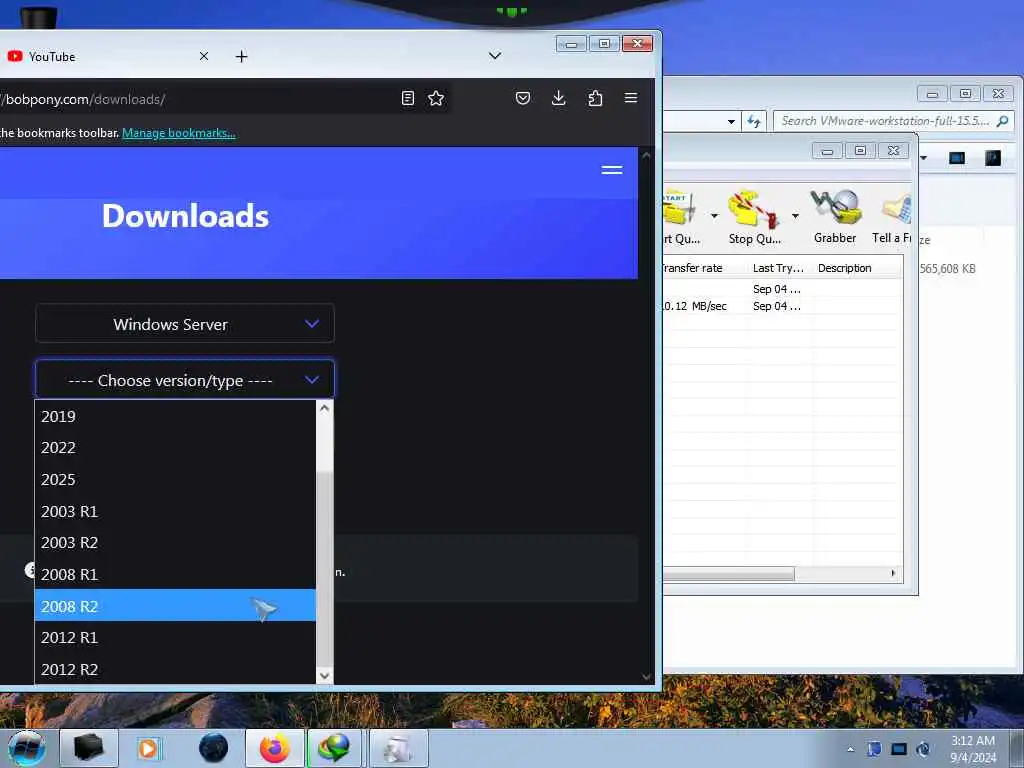The image size is (1024, 768).
Task: Open Firefox reader view icon
Action: (408, 98)
